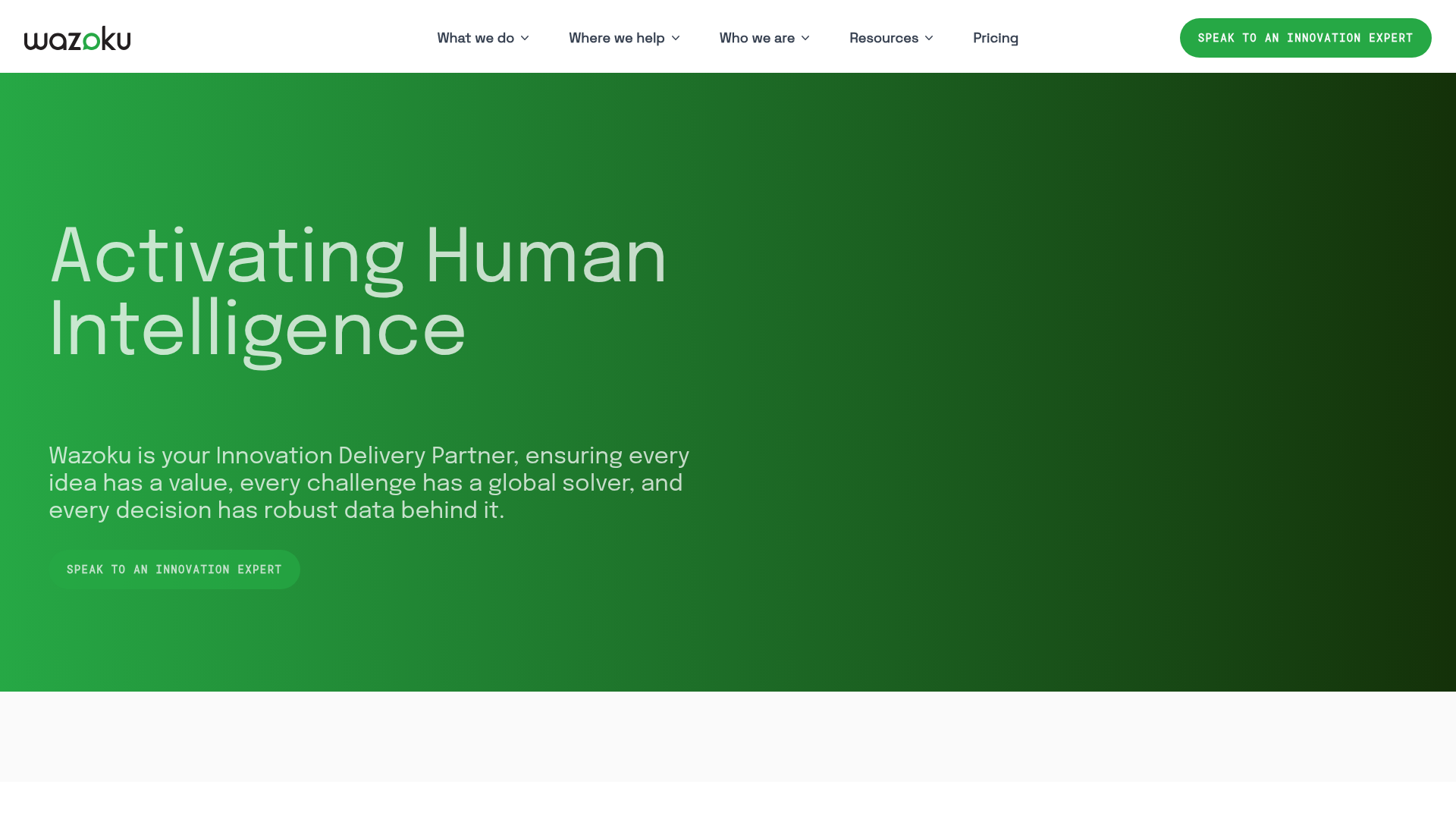Click the "Activating Human Intelligence" heading

tap(358, 292)
